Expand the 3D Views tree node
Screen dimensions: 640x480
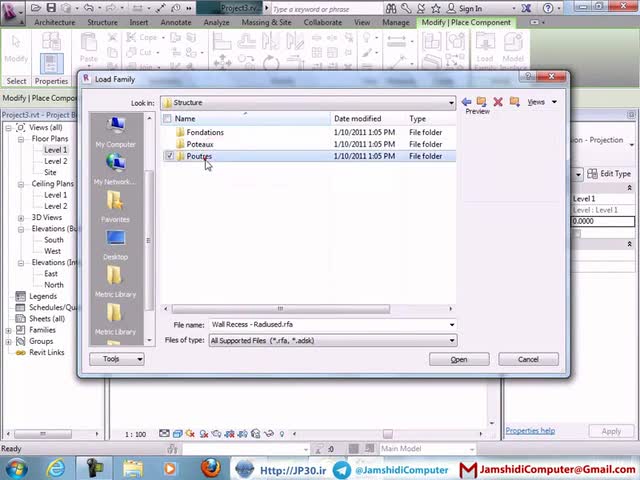tap(21, 218)
